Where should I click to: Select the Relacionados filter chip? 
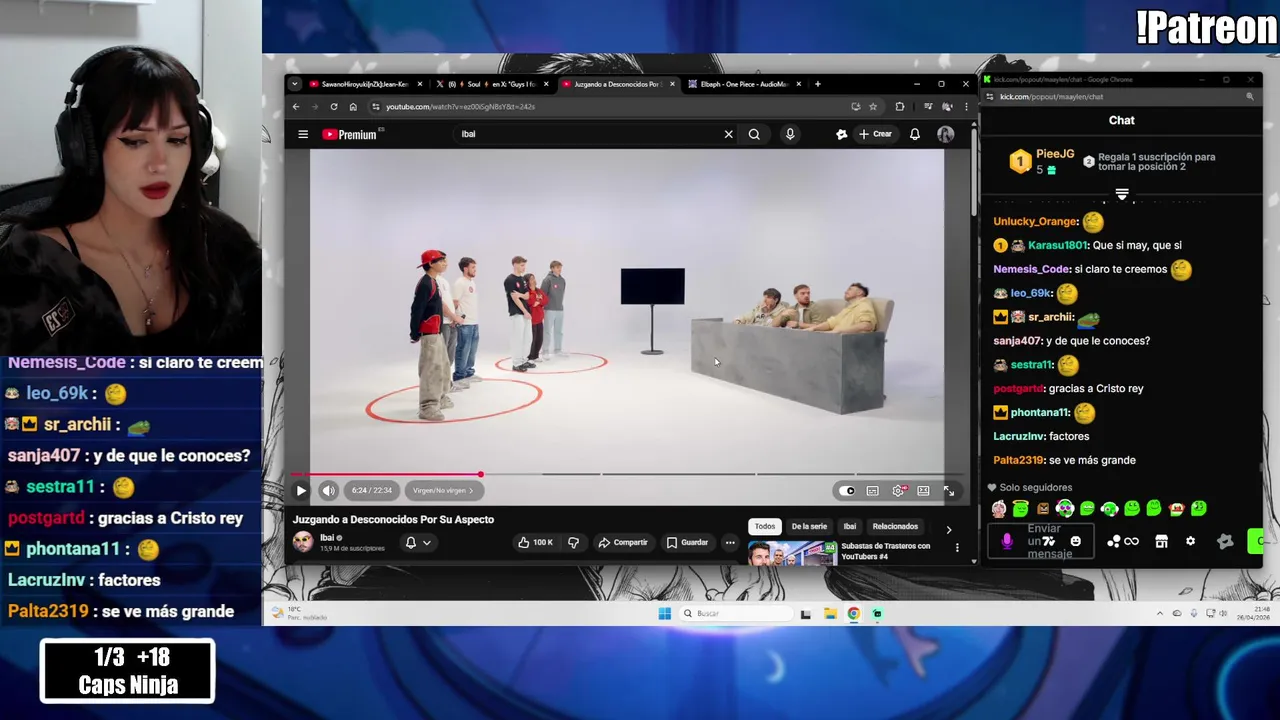[x=895, y=526]
